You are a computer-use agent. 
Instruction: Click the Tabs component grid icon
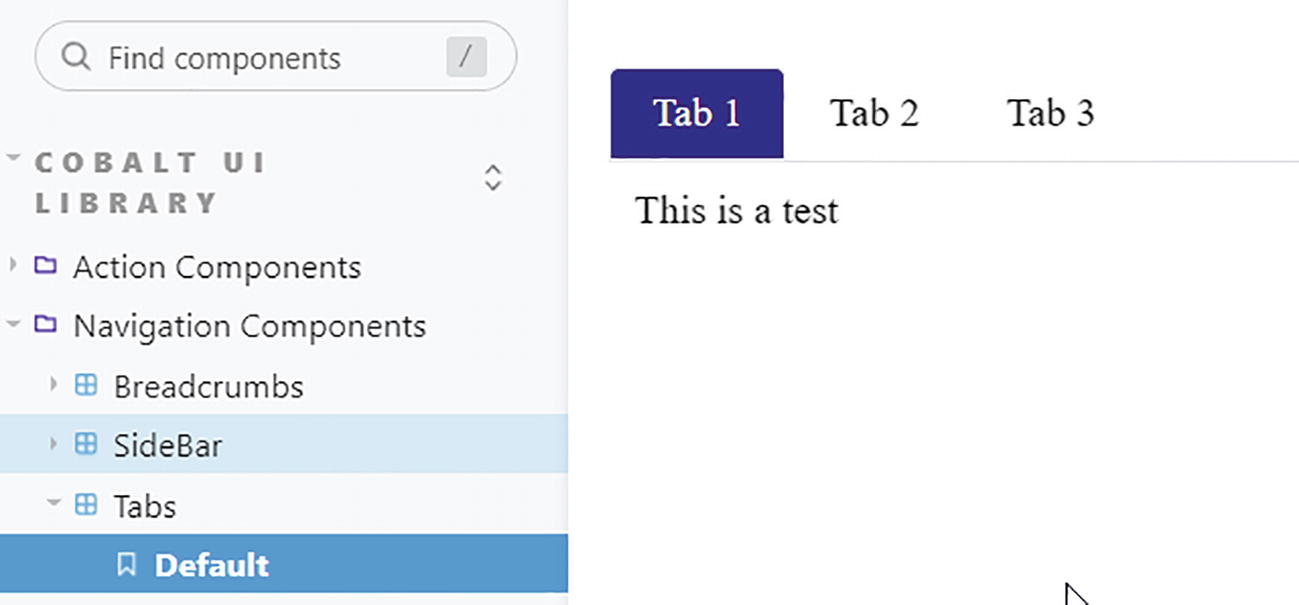click(87, 505)
